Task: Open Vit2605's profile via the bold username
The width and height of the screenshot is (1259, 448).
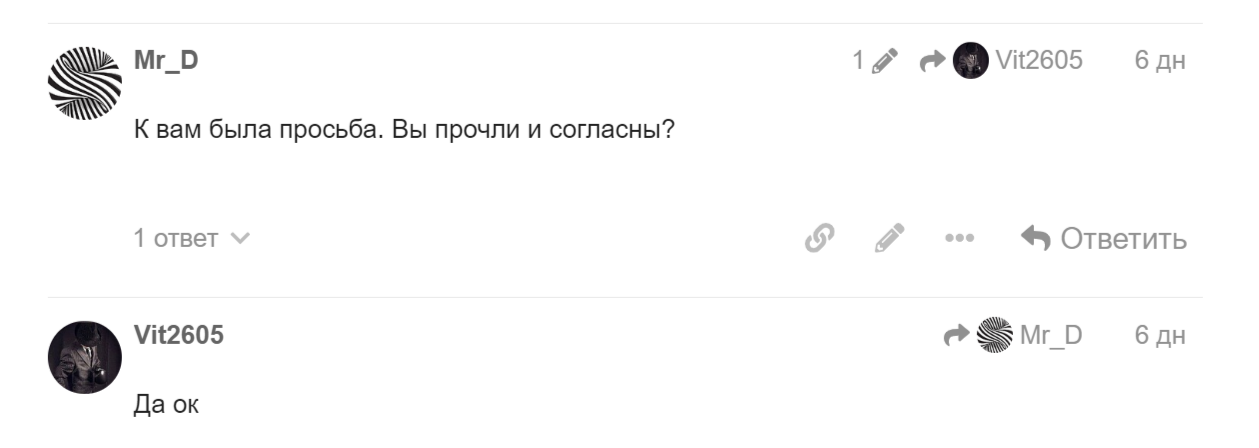Action: (178, 336)
